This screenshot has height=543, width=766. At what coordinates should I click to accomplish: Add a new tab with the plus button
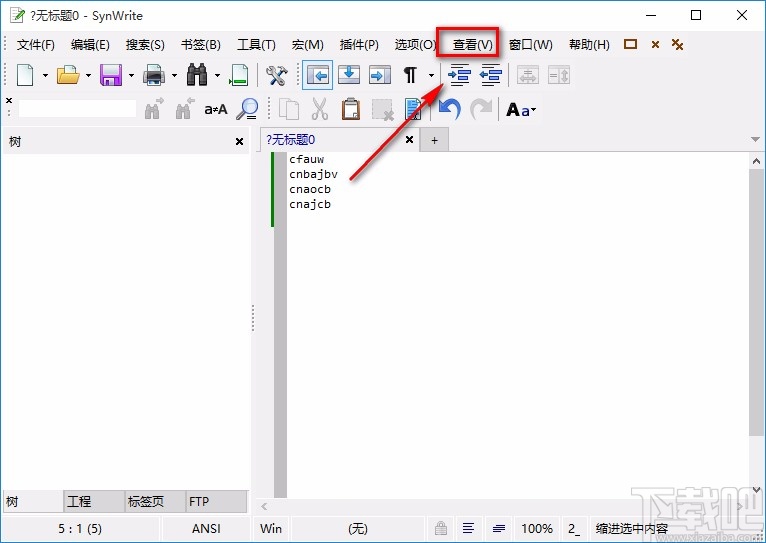pos(434,141)
